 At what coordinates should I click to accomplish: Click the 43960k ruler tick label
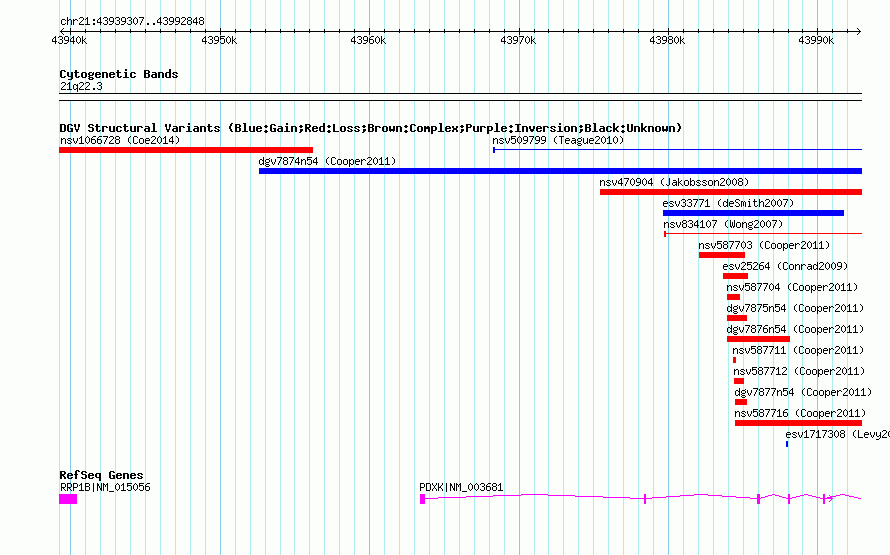coord(368,40)
